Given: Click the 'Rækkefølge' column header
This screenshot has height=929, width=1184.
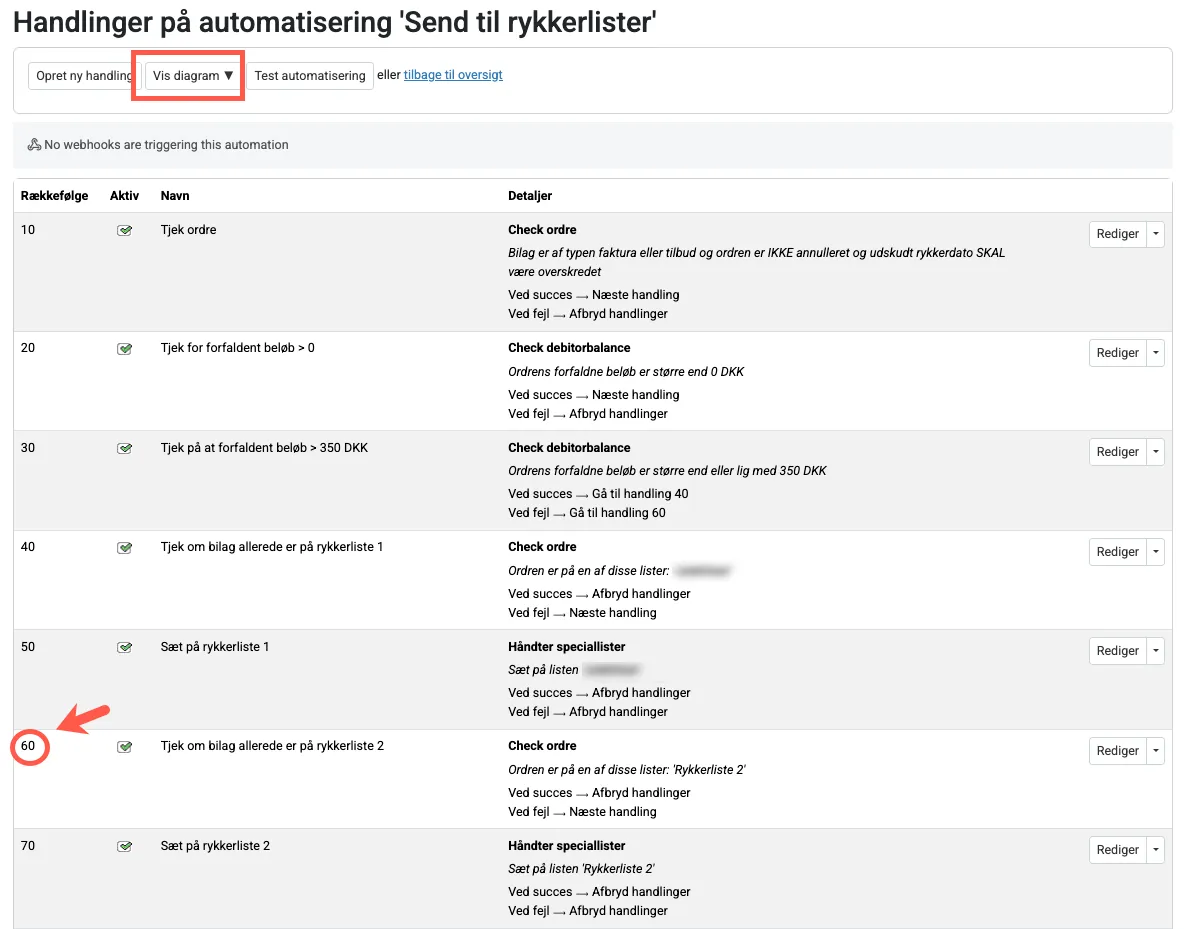Looking at the screenshot, I should [x=55, y=195].
